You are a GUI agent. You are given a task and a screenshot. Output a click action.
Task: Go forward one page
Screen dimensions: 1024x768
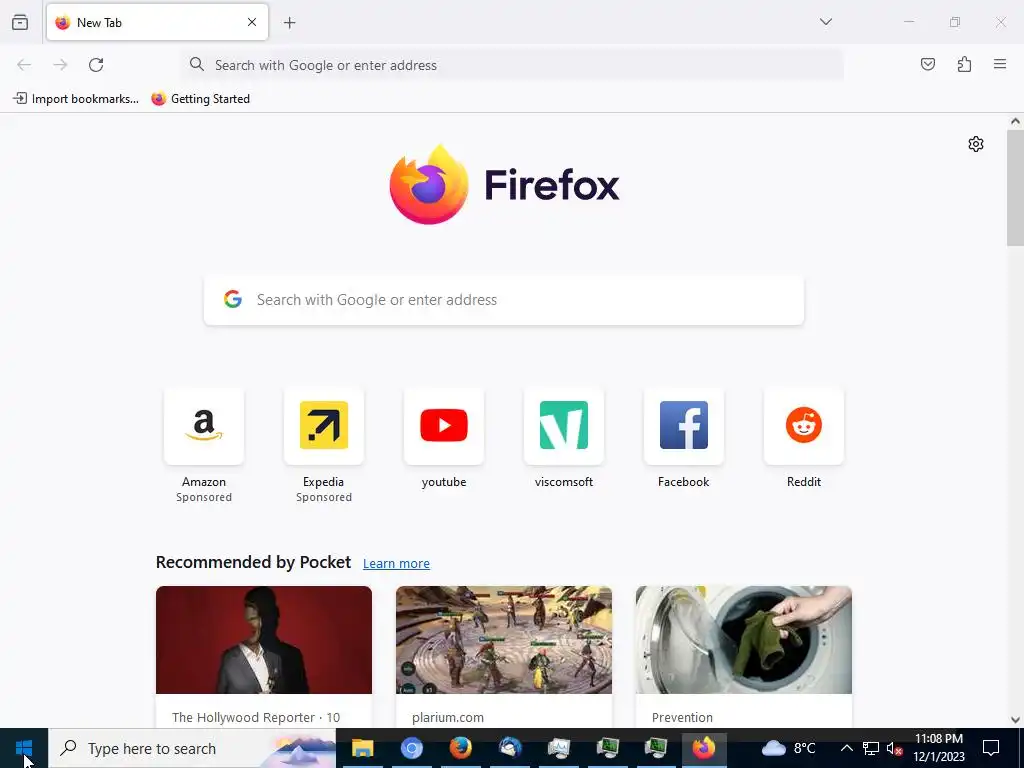(x=60, y=65)
